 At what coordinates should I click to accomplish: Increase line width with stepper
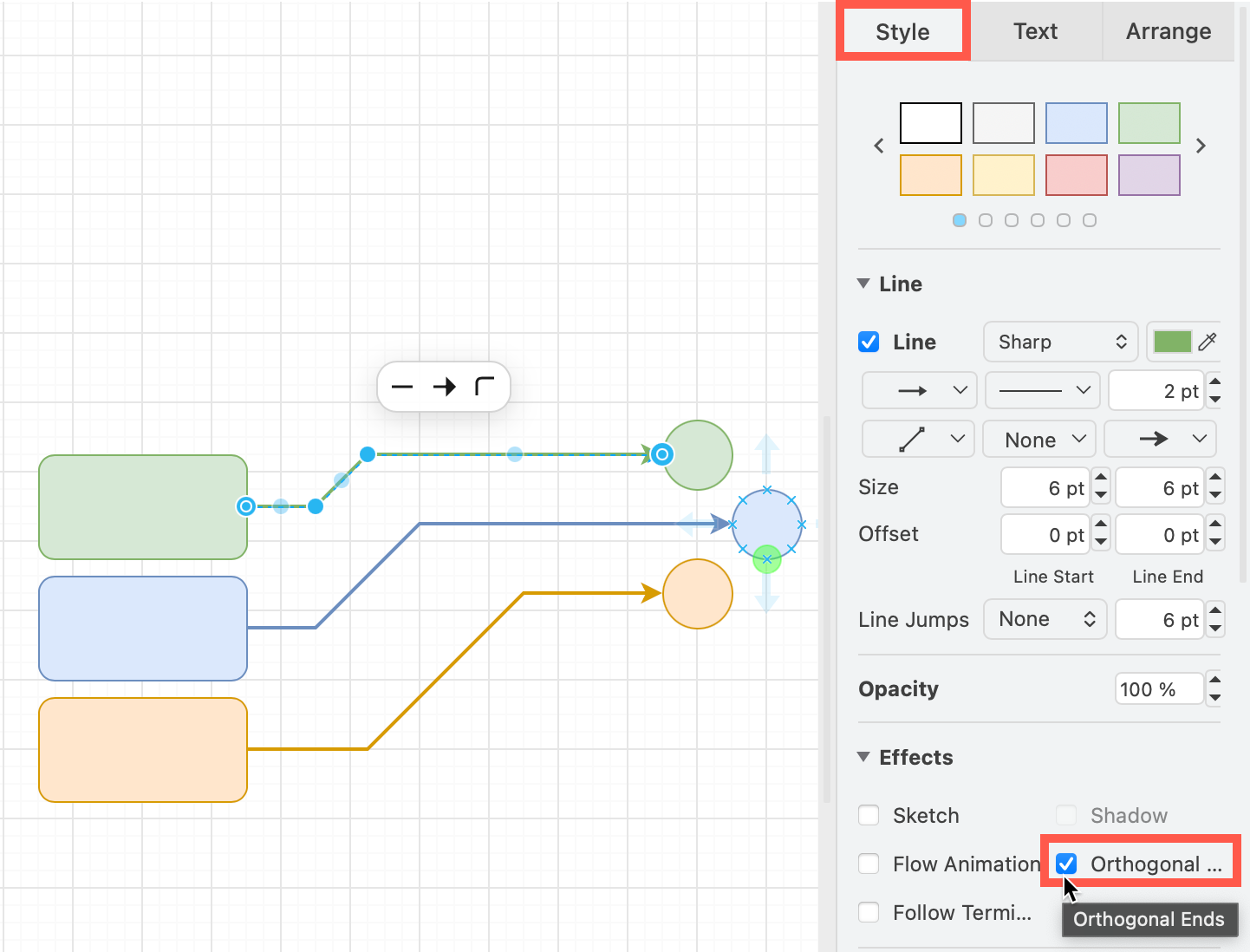pyautogui.click(x=1215, y=381)
